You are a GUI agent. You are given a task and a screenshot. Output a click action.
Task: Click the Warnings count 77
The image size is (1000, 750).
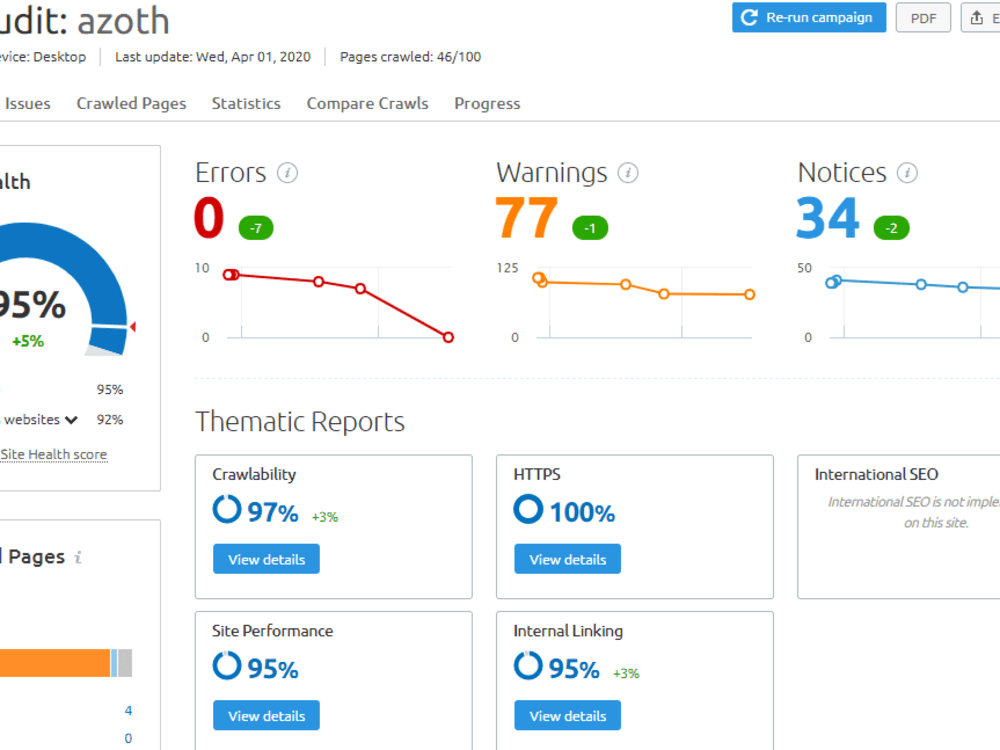(527, 217)
